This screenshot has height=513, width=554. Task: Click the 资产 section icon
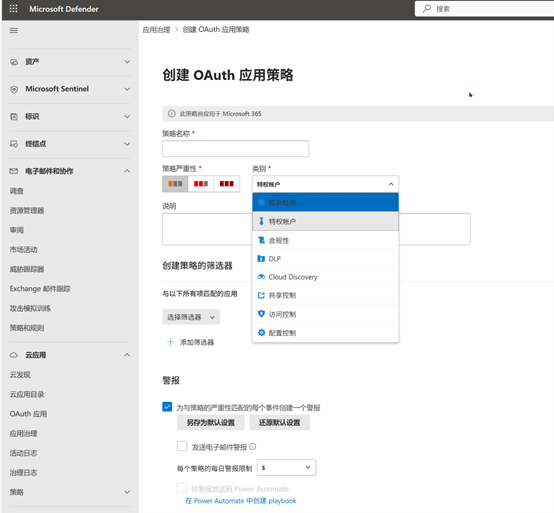14,62
